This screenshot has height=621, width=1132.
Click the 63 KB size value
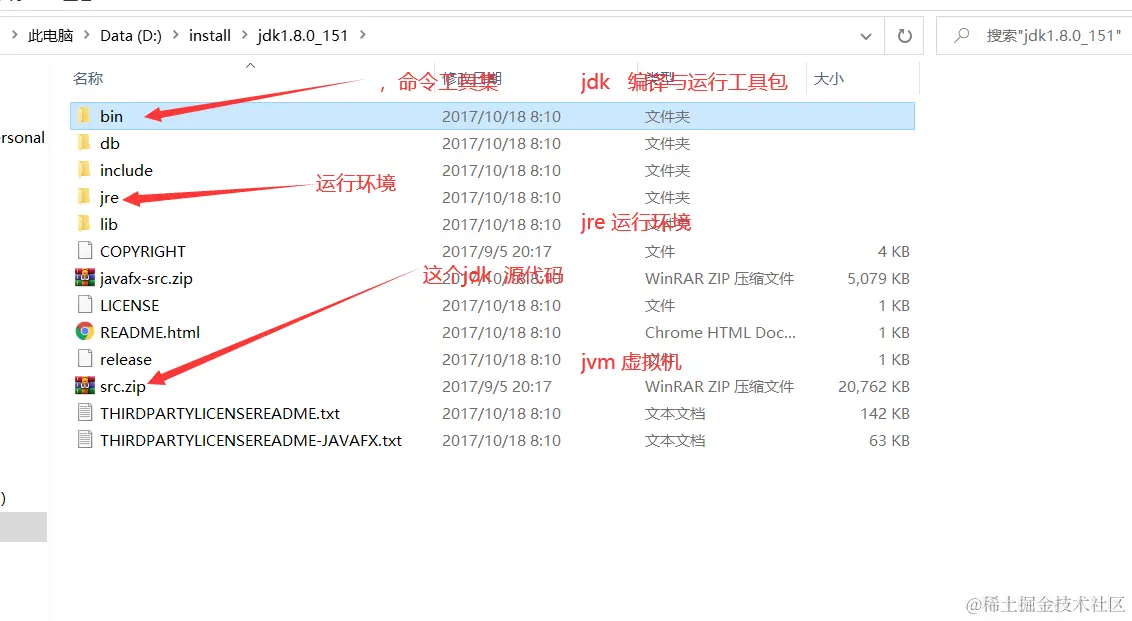point(889,440)
